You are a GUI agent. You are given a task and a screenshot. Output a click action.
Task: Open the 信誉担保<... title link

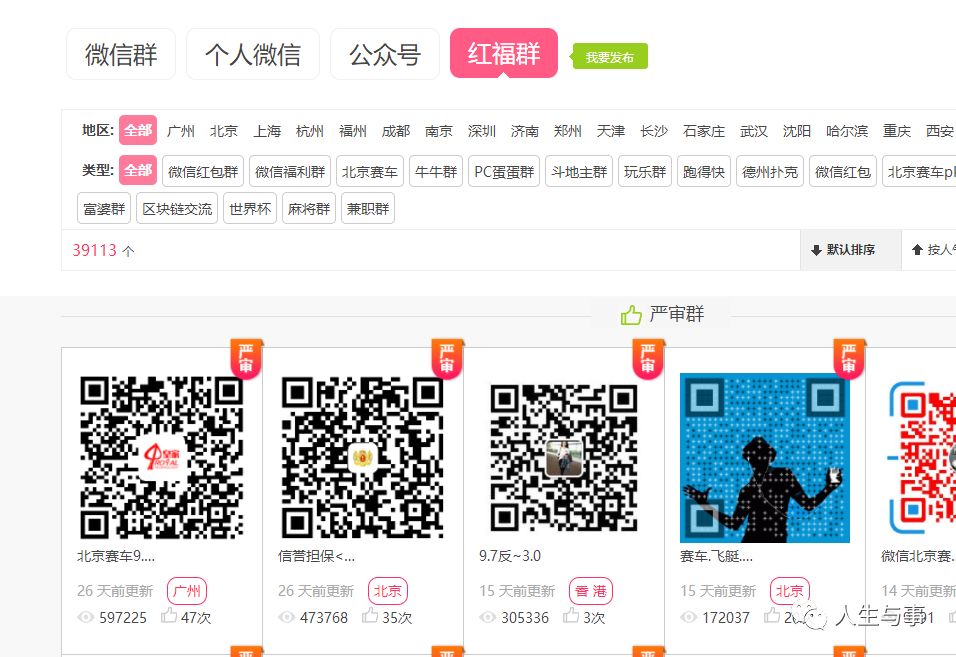[x=316, y=556]
